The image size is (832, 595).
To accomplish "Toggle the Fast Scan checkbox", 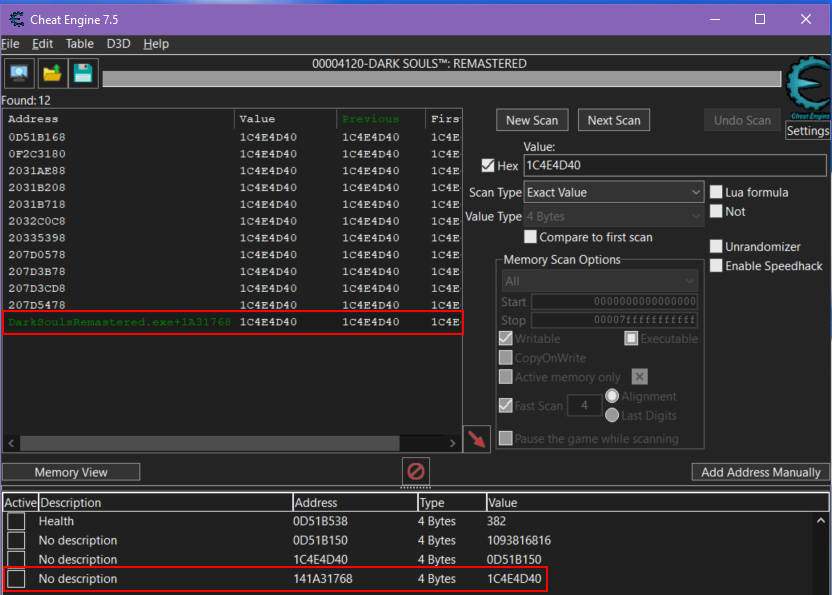I will click(x=506, y=406).
